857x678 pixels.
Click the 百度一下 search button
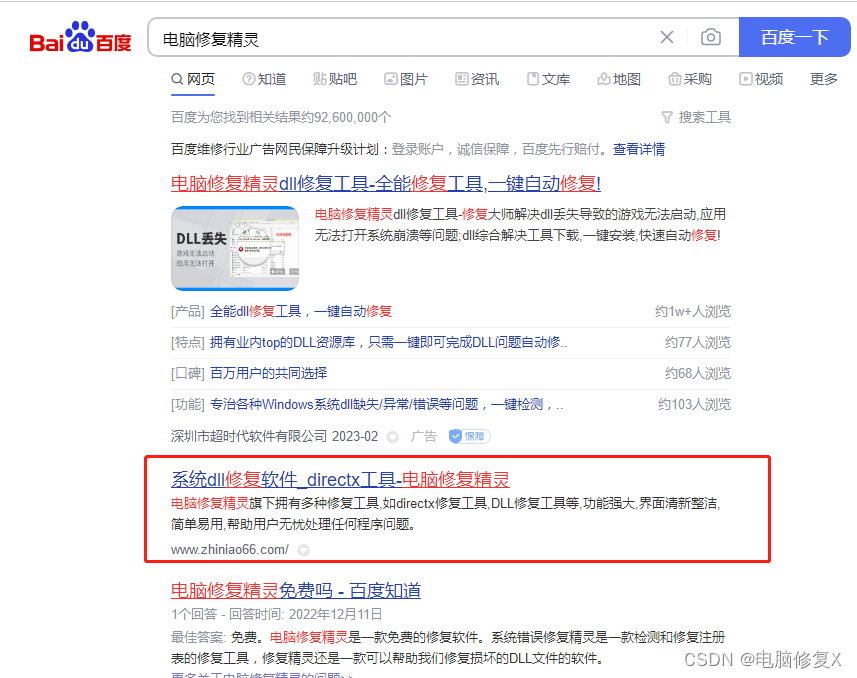click(x=794, y=37)
